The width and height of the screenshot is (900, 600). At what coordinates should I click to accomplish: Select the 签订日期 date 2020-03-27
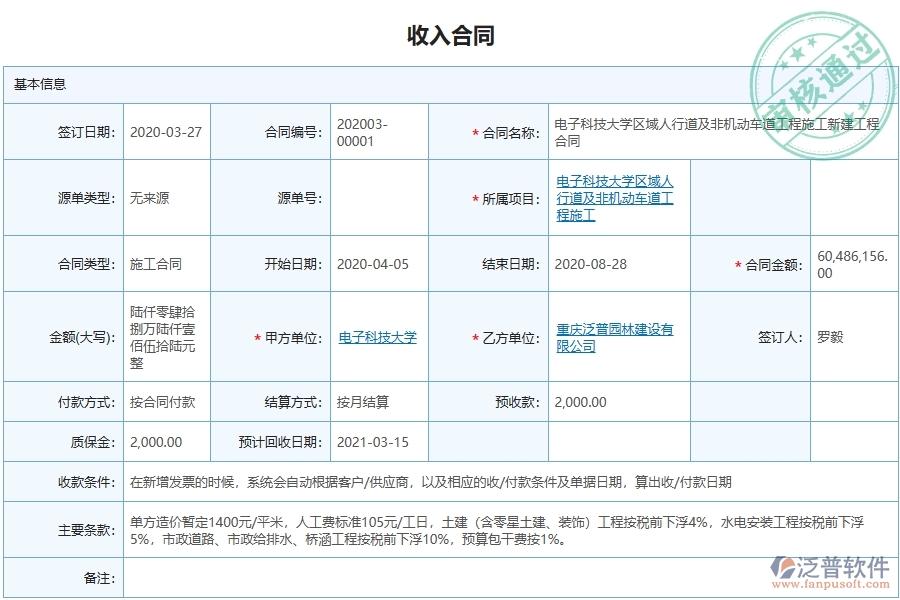tap(163, 131)
